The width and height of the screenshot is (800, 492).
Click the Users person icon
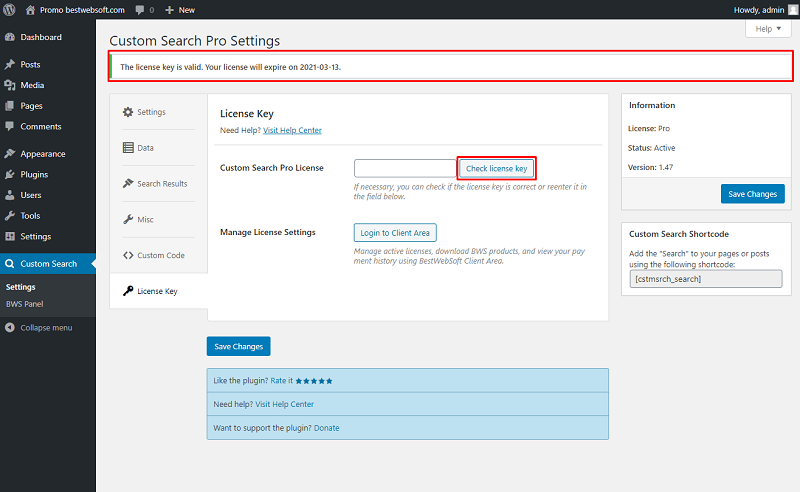[10, 195]
